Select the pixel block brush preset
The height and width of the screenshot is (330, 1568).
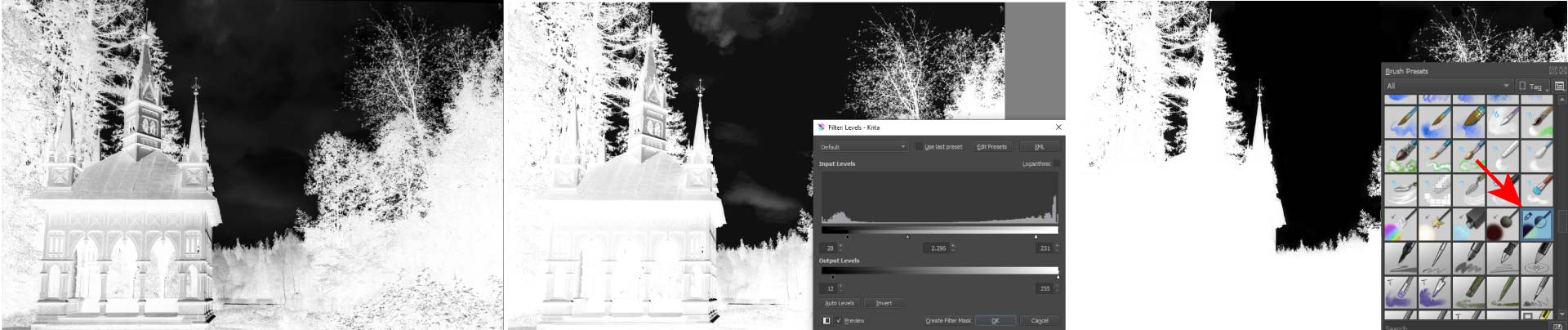click(1434, 191)
